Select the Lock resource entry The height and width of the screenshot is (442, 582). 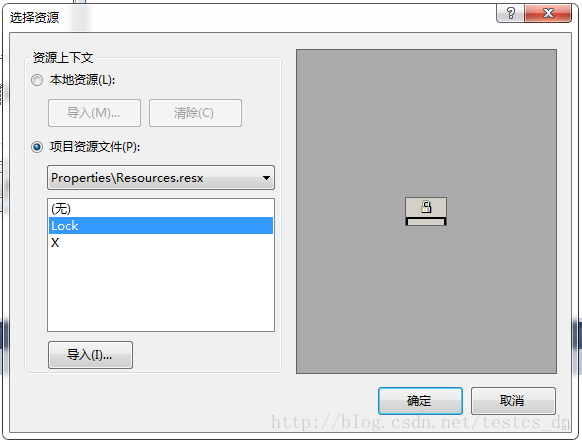[161, 226]
